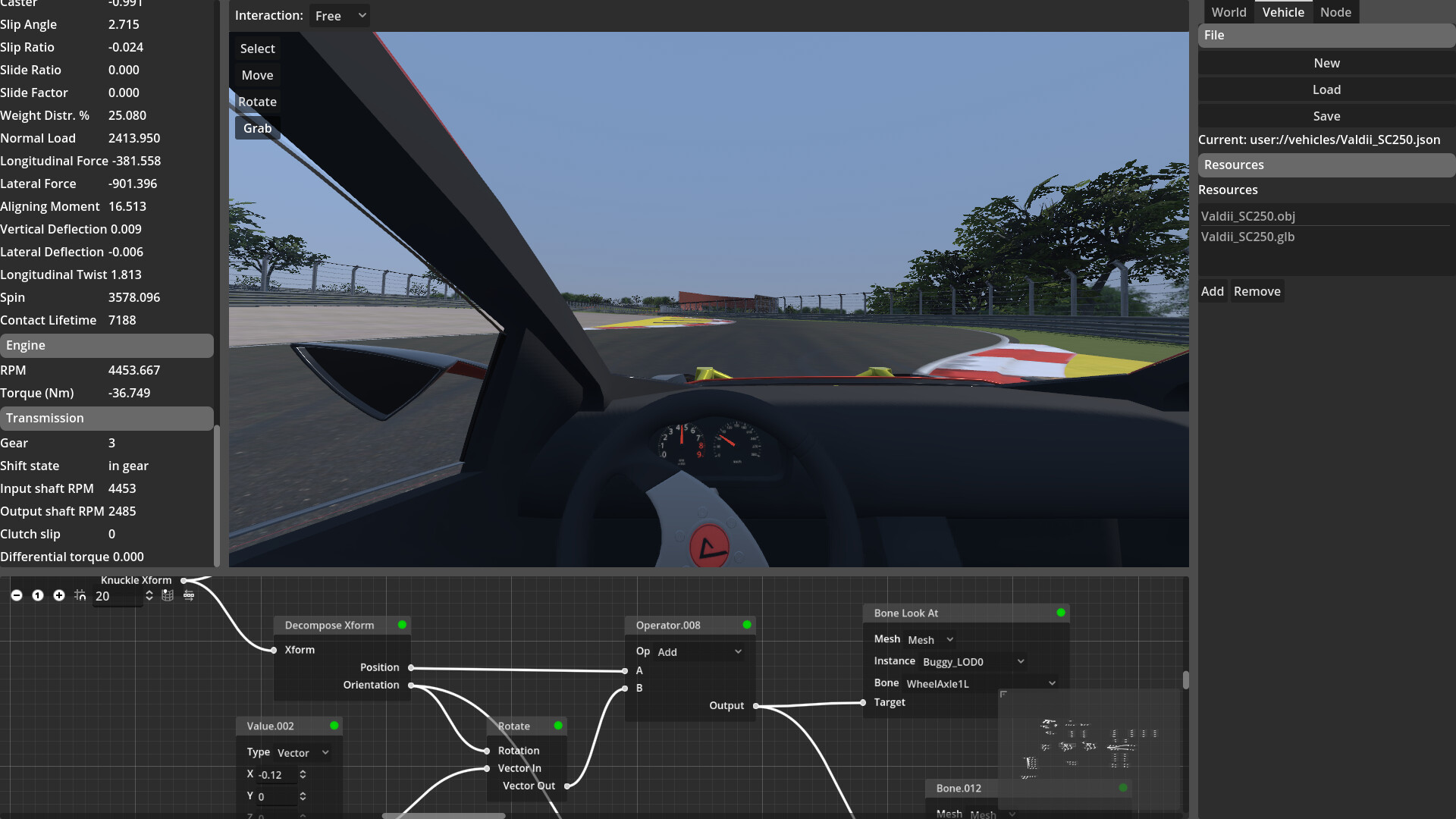Screen dimensions: 1456x819
Task: Toggle the green enable dot on Operator.008
Action: tap(746, 625)
